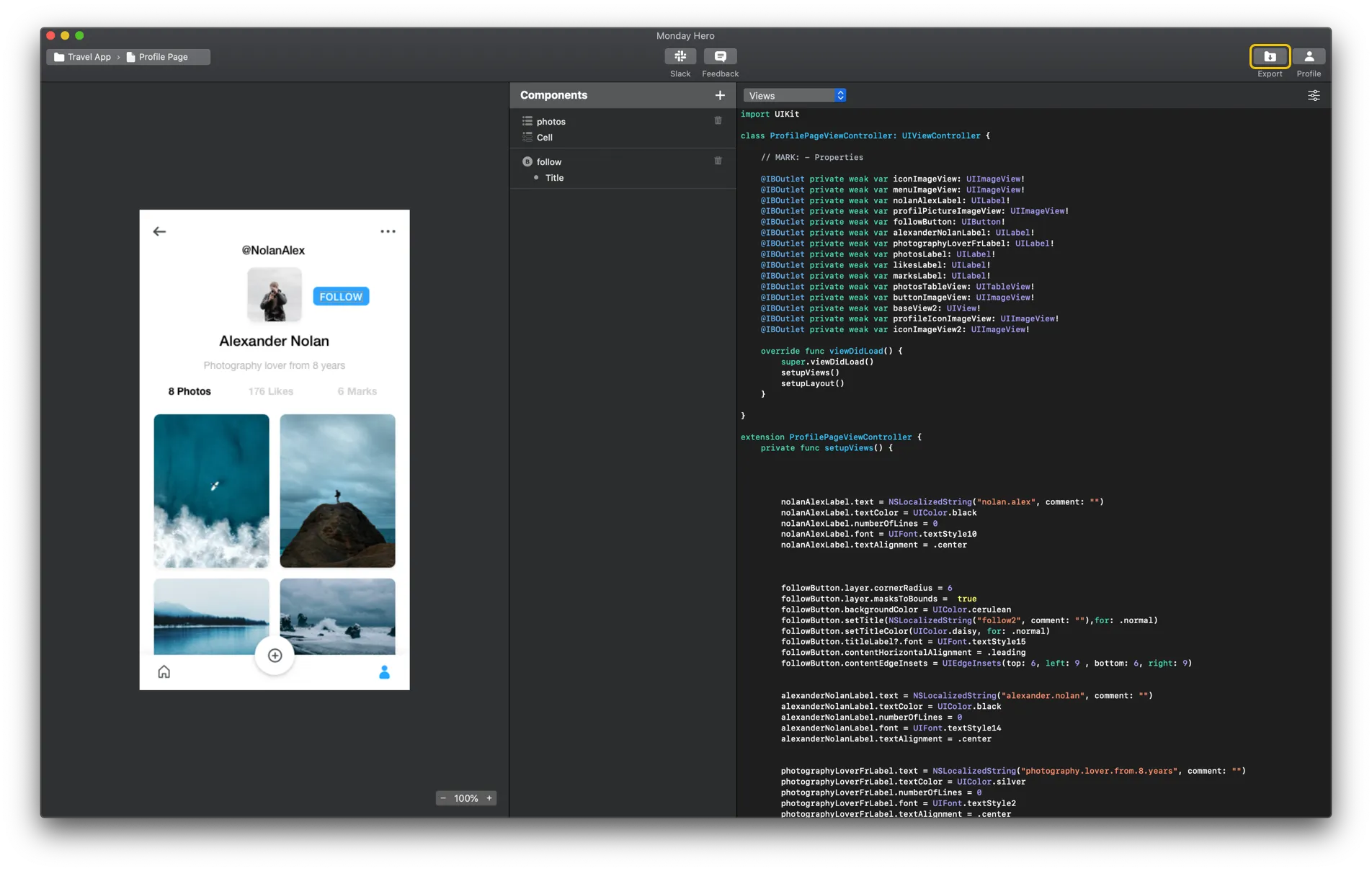
Task: Click the Alexander Nolan name label
Action: (x=274, y=341)
